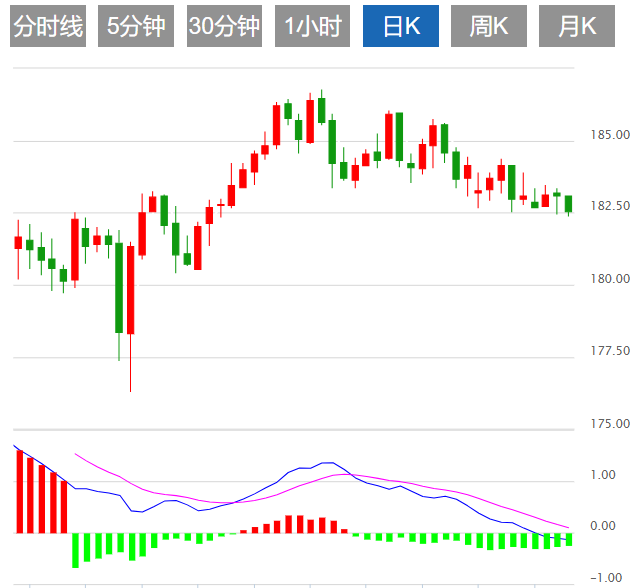This screenshot has height=588, width=644.
Task: Switch to the 月K monthly chart
Action: tap(577, 26)
